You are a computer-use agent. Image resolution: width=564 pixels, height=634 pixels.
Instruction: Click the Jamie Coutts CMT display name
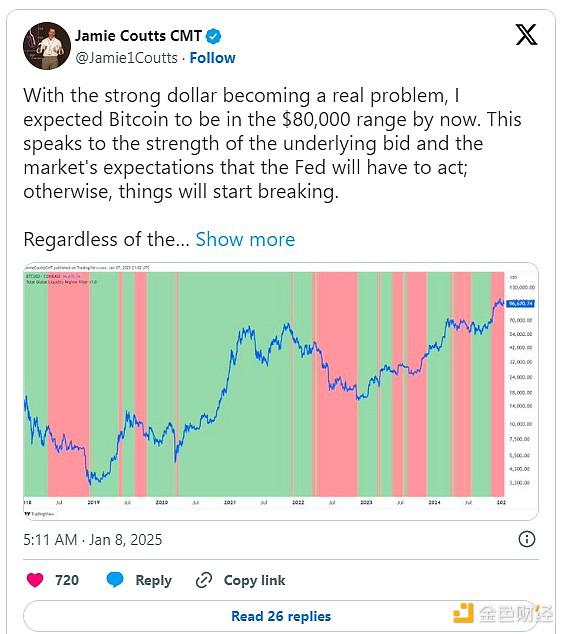[x=138, y=36]
